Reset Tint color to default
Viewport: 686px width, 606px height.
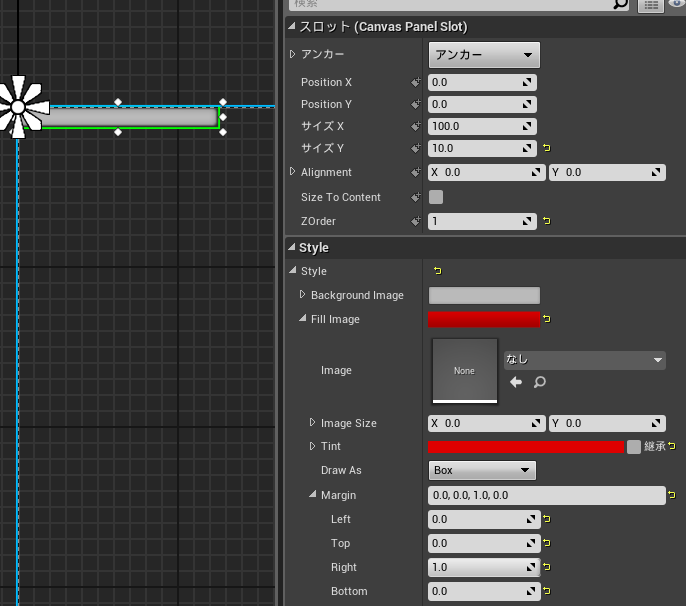coord(672,446)
